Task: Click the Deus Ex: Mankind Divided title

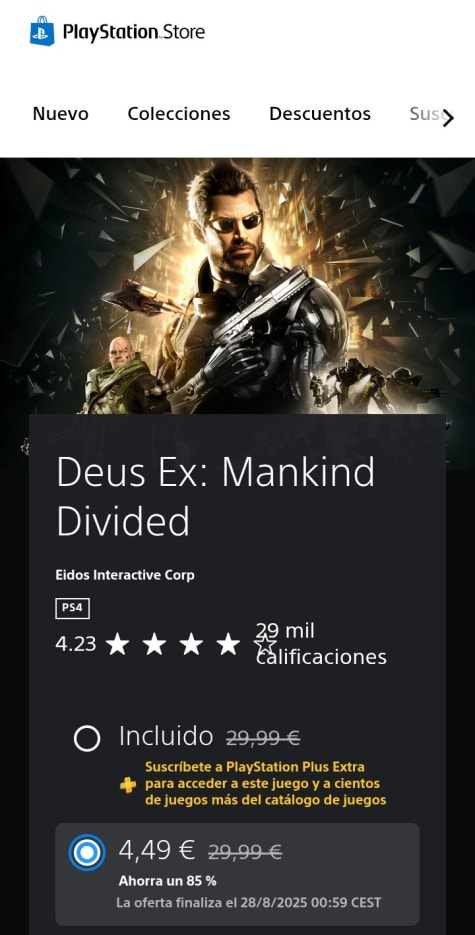Action: 216,496
